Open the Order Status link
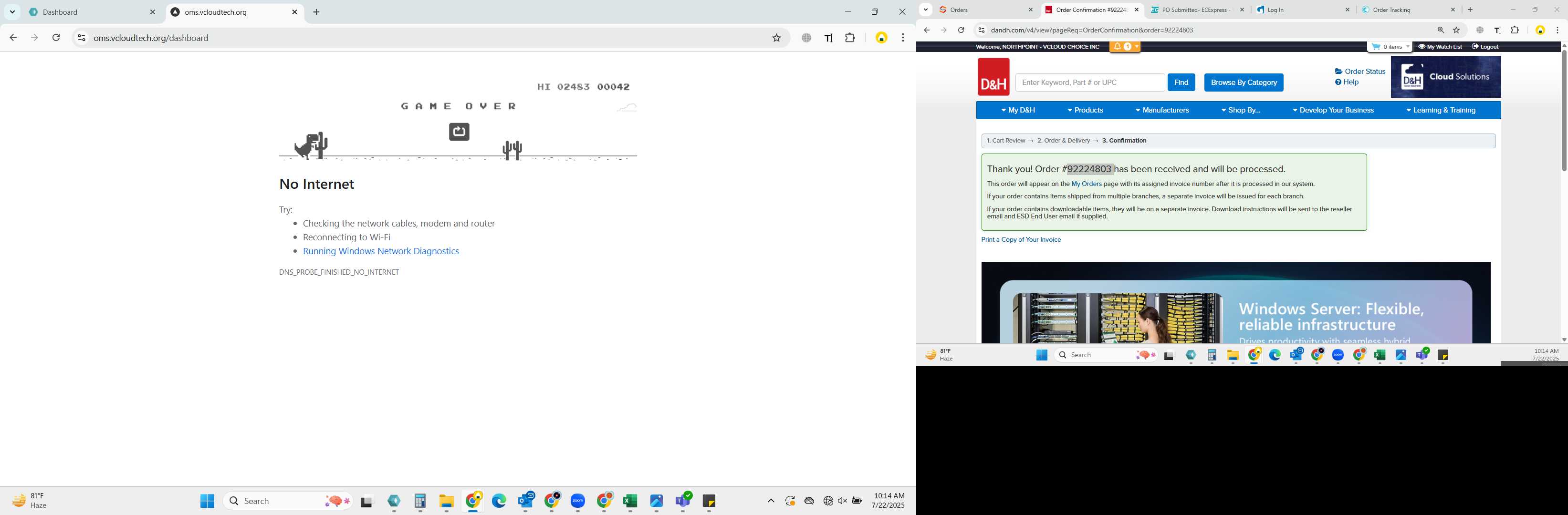The width and height of the screenshot is (1568, 515). coord(1360,71)
